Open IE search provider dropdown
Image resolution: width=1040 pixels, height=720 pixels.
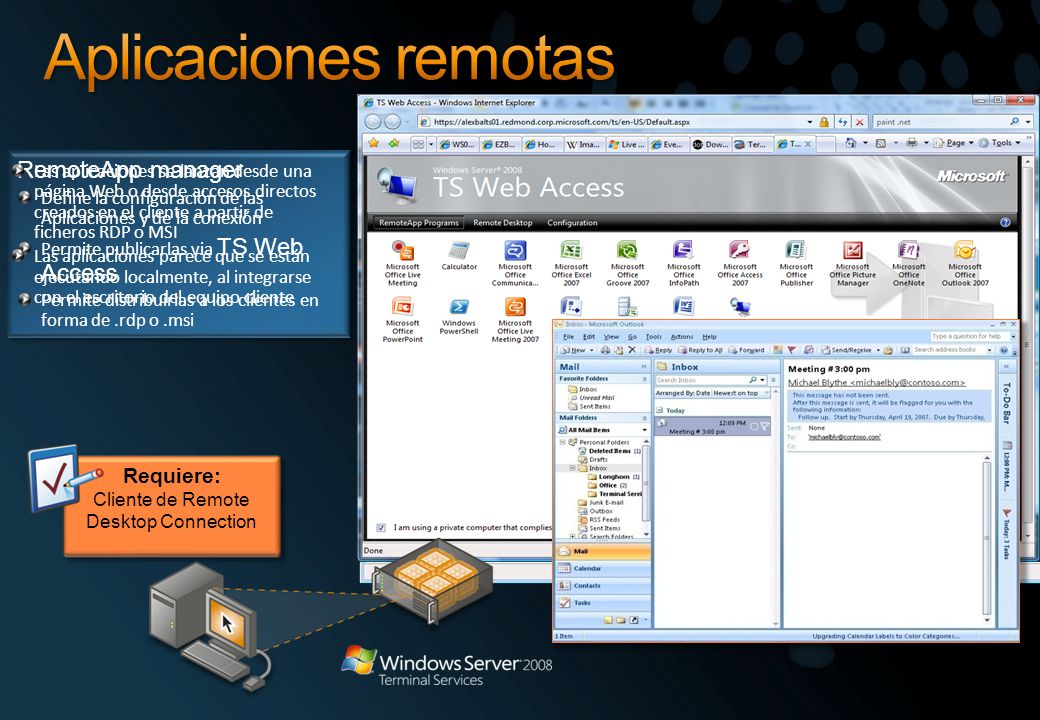pyautogui.click(x=1027, y=122)
